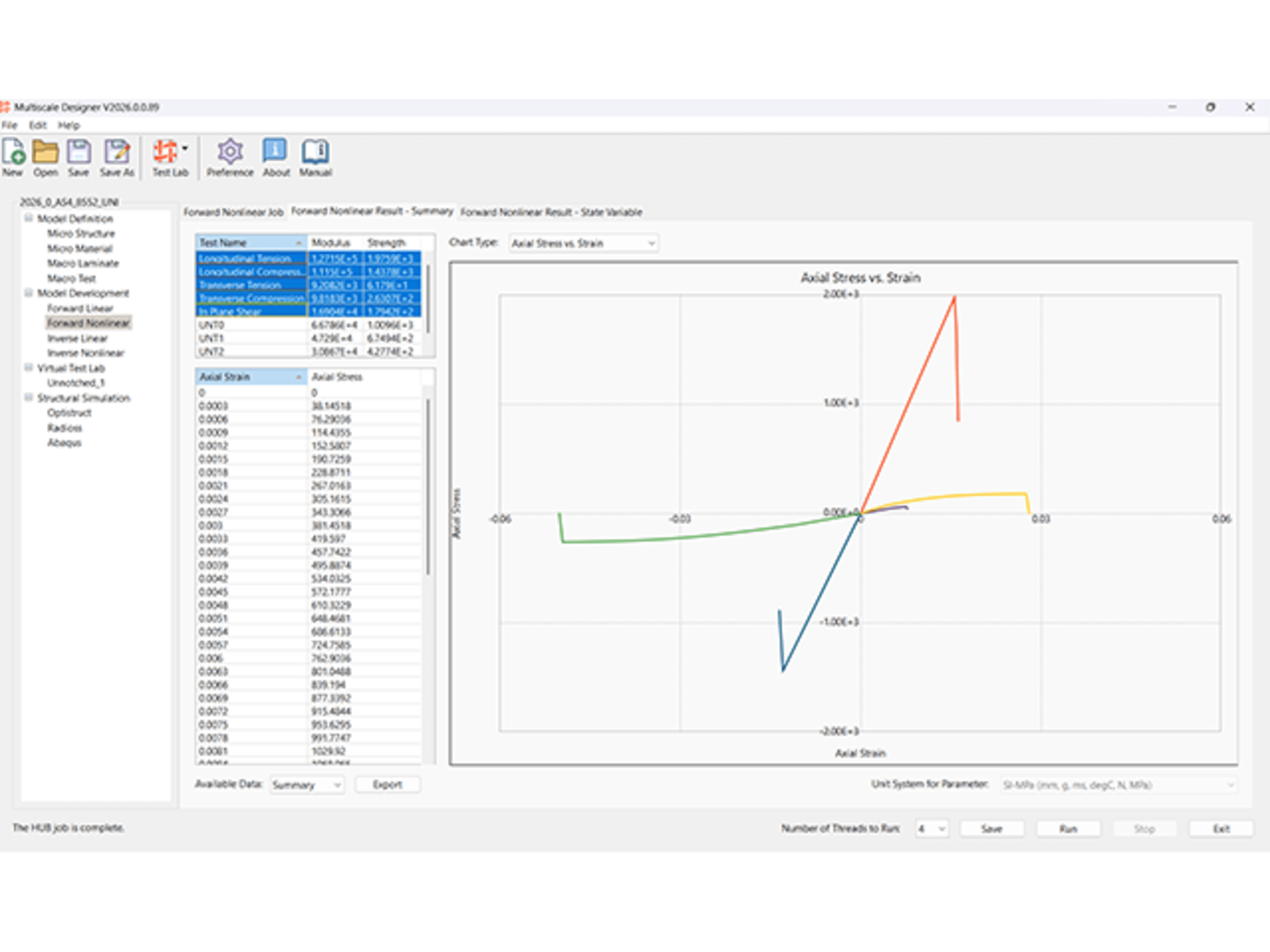Click the Axial Strain column header
The height and width of the screenshot is (952, 1270).
[x=251, y=377]
